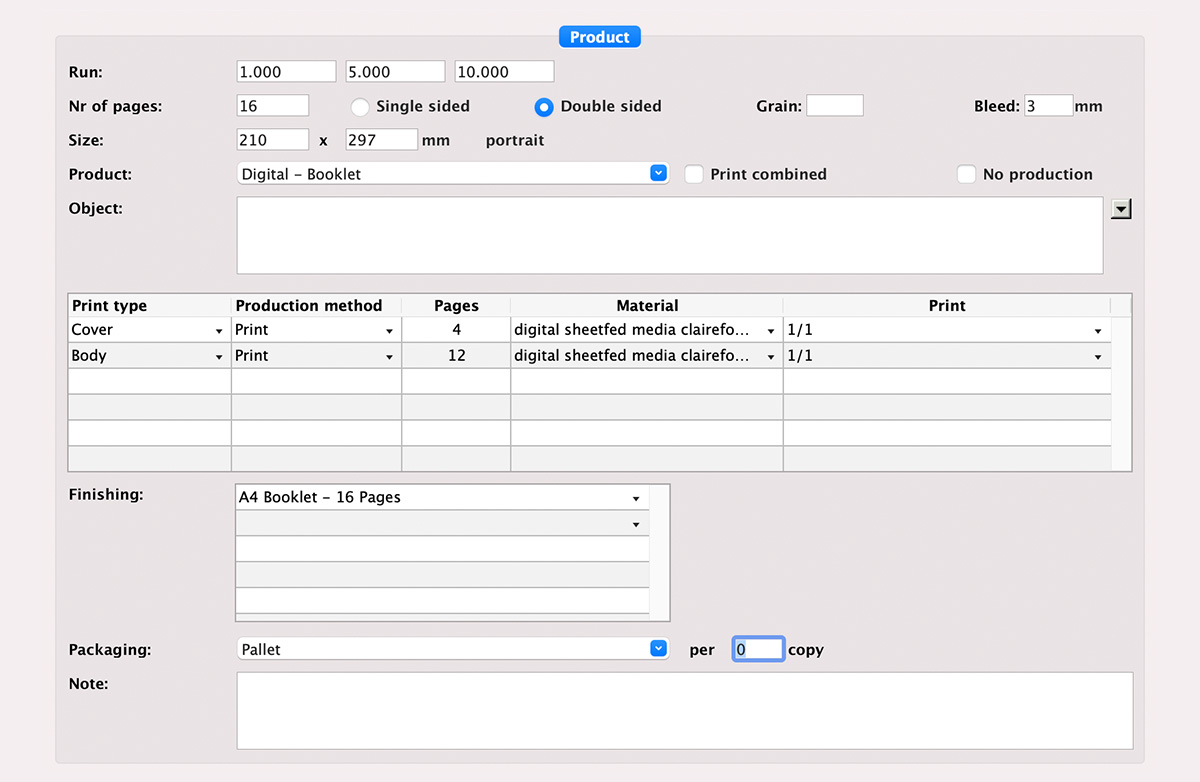Open the Object field arrow button
1200x782 pixels.
(x=1121, y=209)
